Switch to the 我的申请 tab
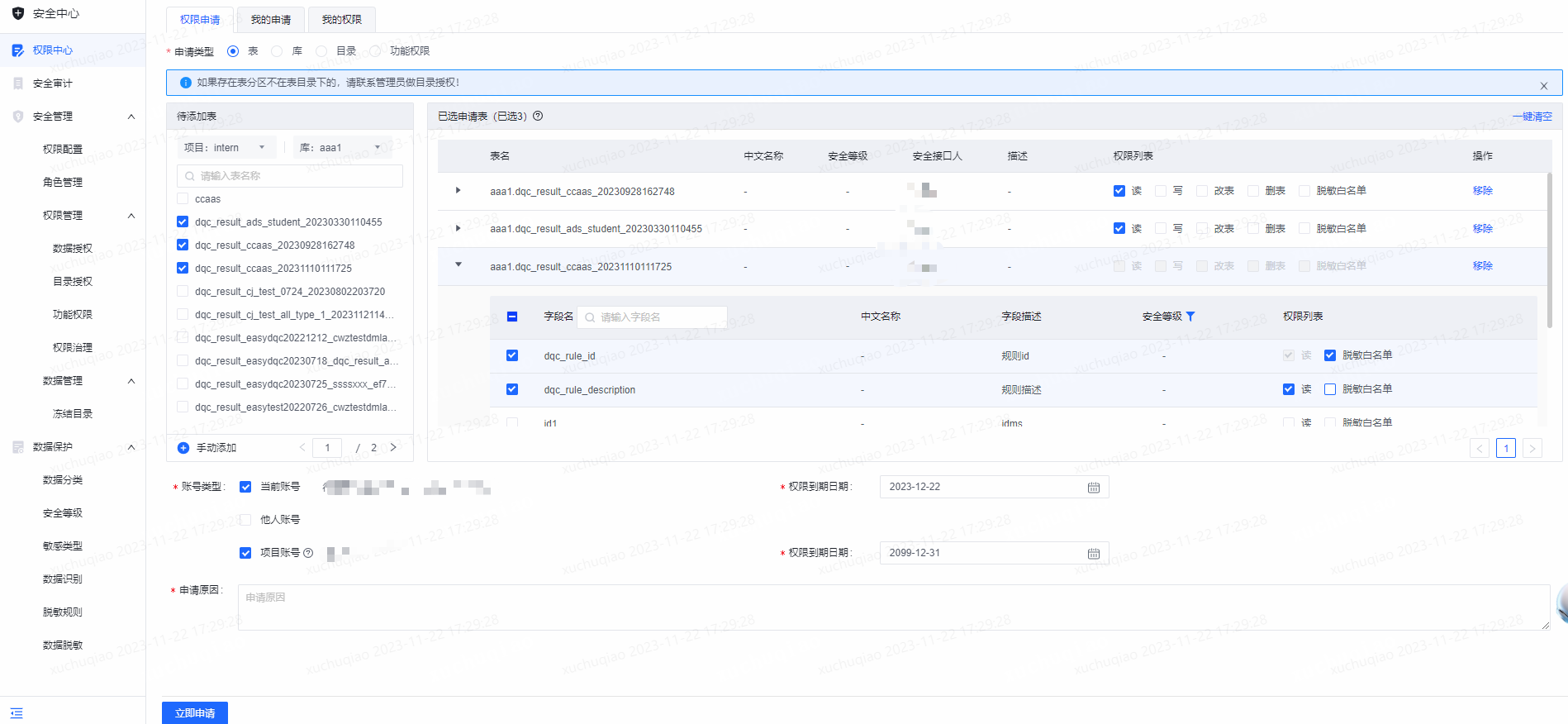Screen dimensions: 1568x724 271,20
